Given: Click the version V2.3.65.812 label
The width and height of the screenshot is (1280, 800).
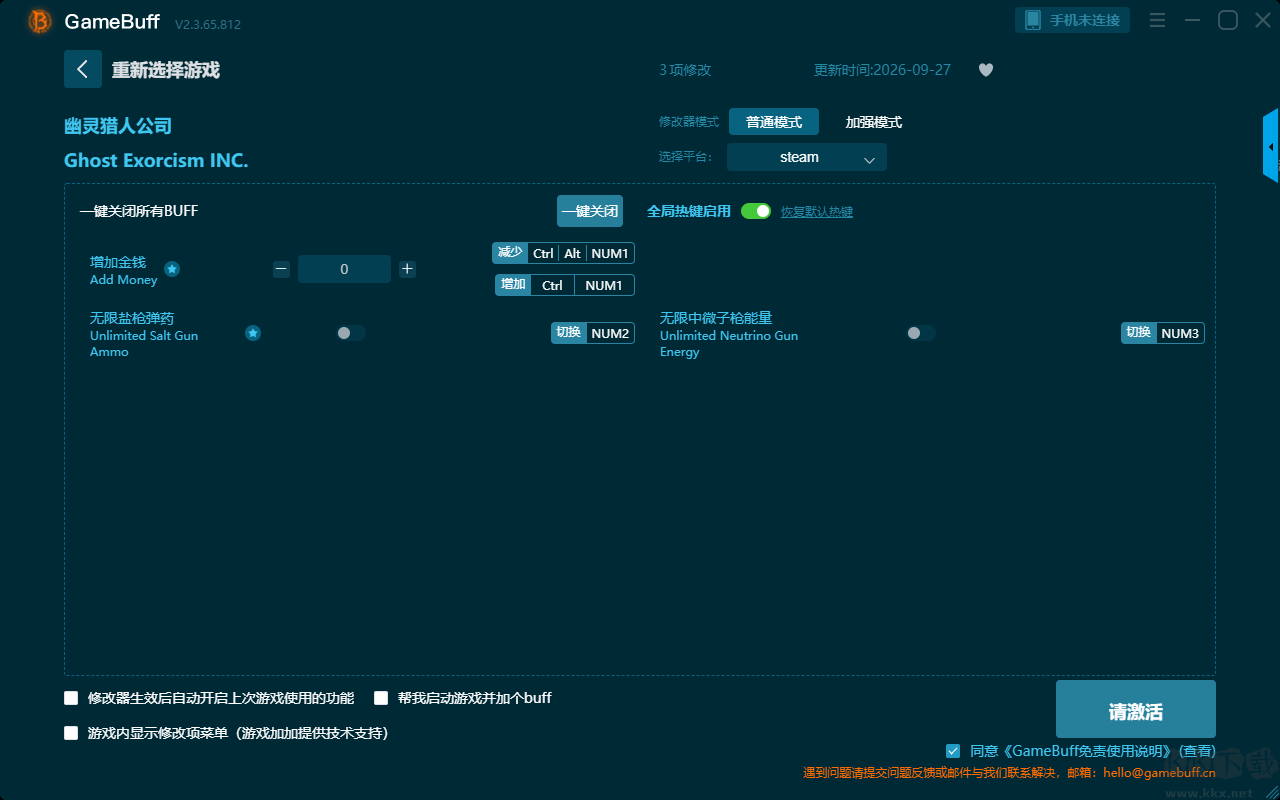Looking at the screenshot, I should click(208, 24).
